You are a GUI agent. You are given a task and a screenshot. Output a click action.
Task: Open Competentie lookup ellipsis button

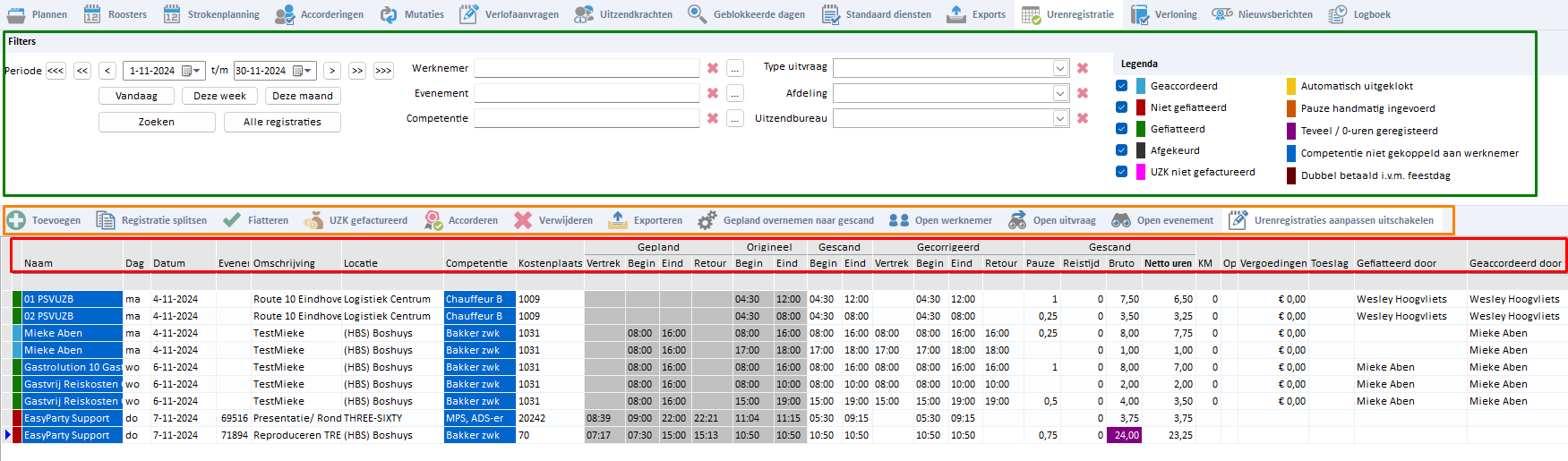pos(735,118)
